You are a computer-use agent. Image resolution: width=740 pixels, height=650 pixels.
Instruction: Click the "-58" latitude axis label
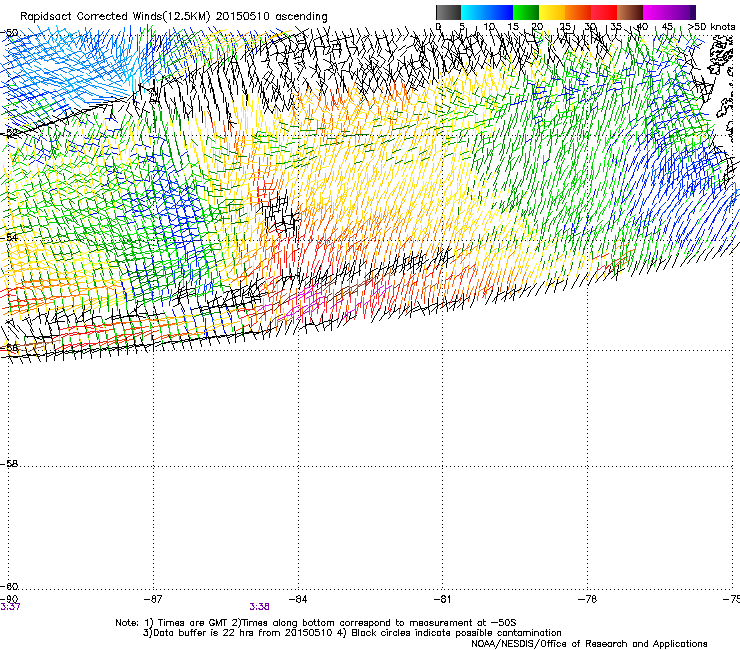click(x=9, y=464)
